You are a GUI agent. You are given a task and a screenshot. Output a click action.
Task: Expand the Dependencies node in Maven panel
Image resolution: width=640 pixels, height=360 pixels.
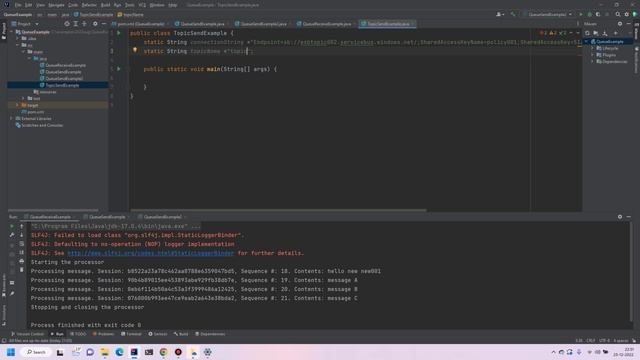592,62
